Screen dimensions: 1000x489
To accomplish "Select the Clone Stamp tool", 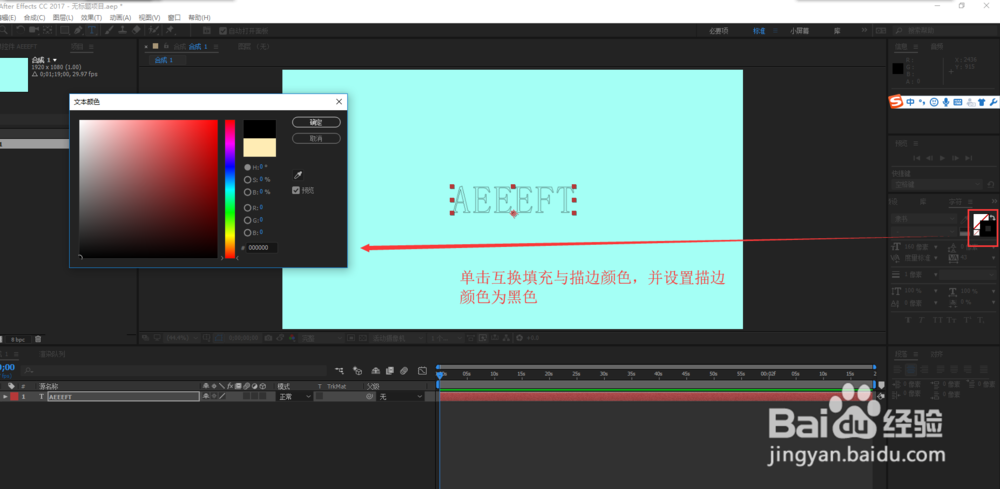I will pos(122,30).
